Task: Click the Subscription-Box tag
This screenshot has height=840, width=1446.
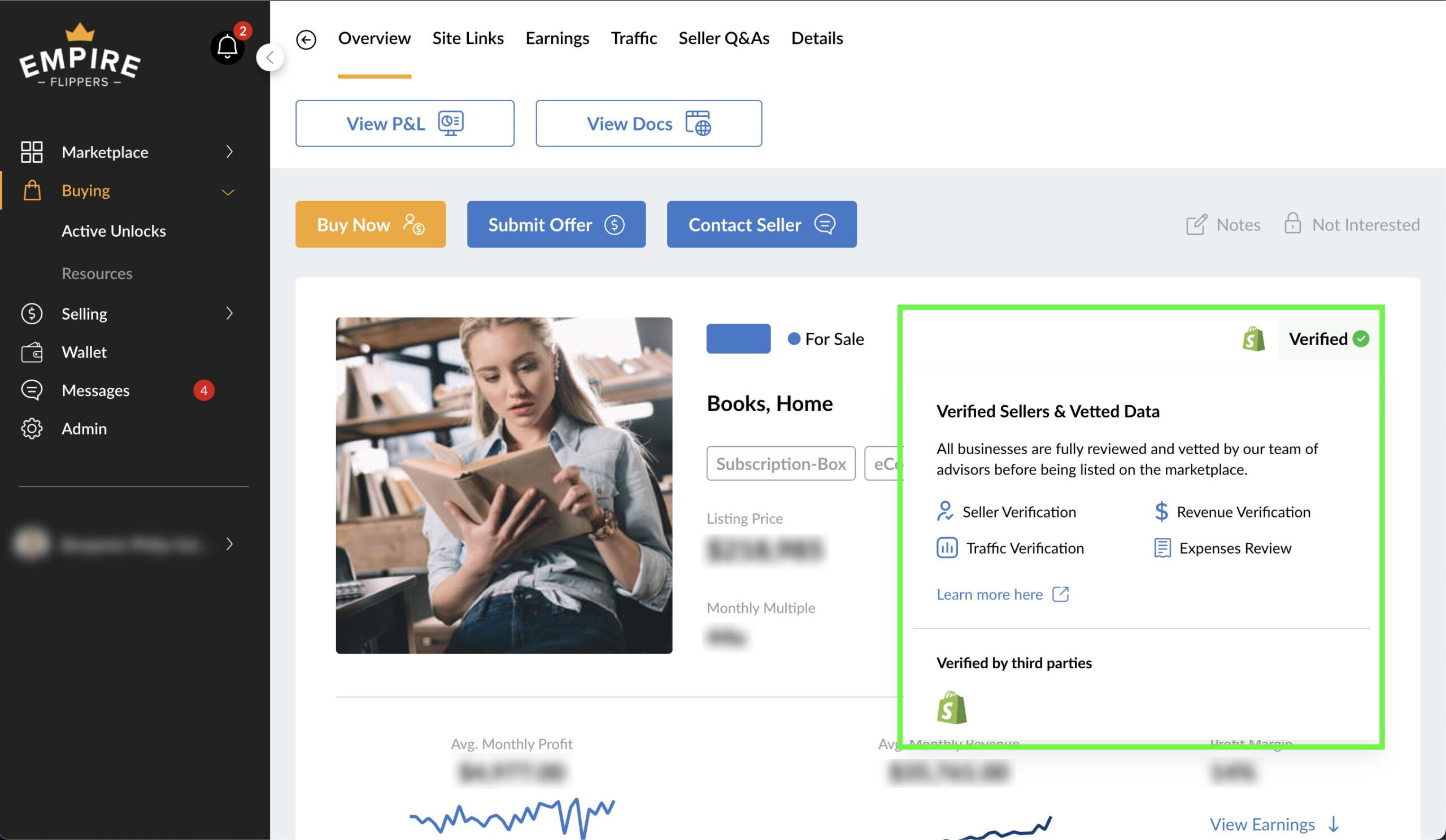Action: coord(781,463)
